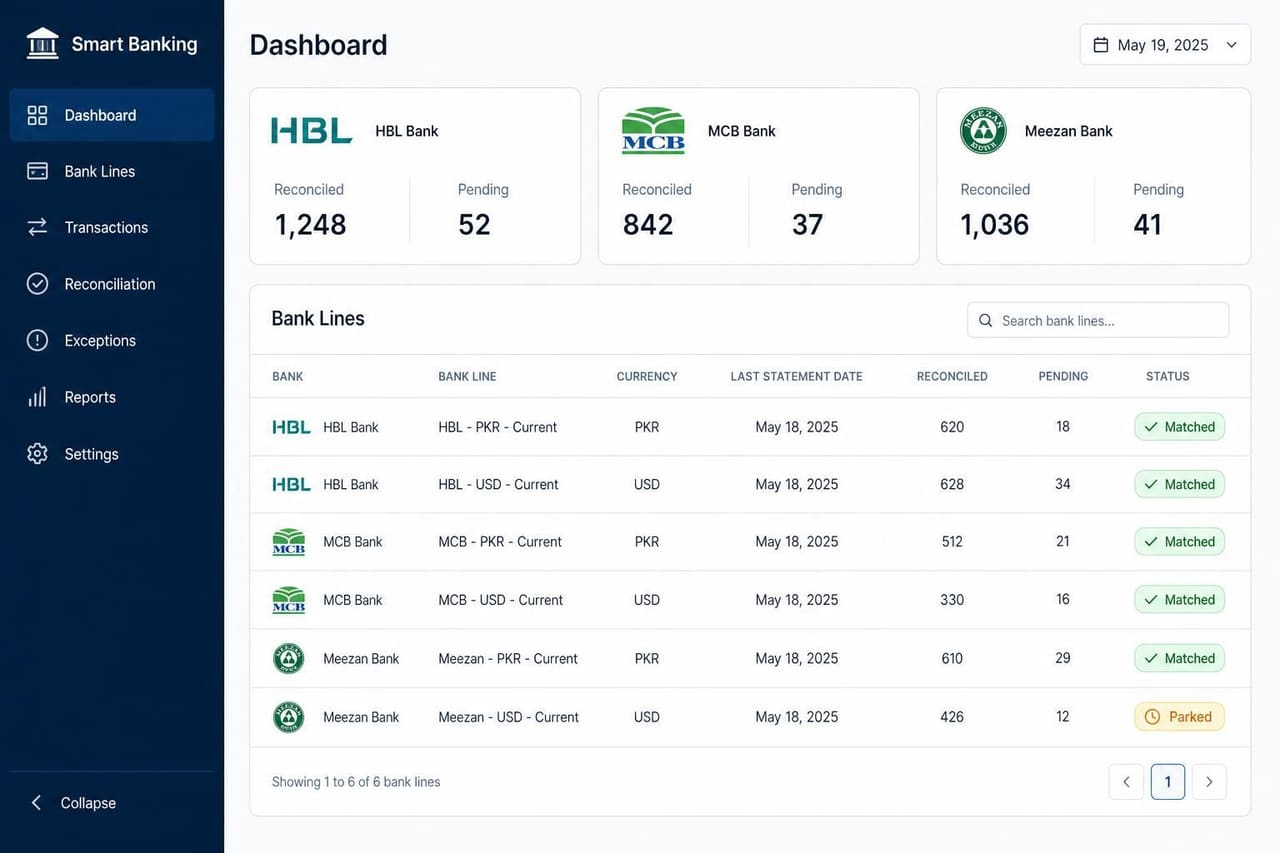Viewport: 1280px width, 853px height.
Task: Open the Exceptions section
Action: click(x=112, y=340)
